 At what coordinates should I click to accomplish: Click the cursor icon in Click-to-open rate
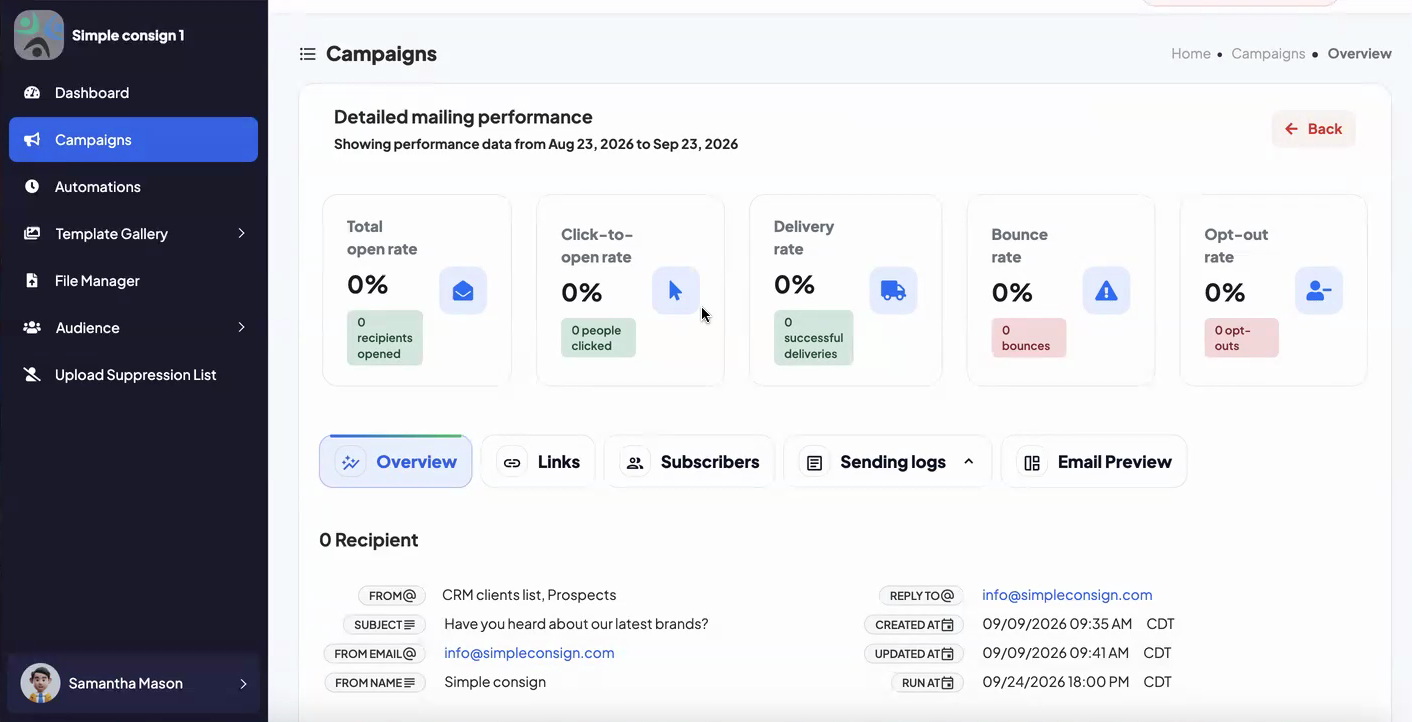(x=676, y=291)
